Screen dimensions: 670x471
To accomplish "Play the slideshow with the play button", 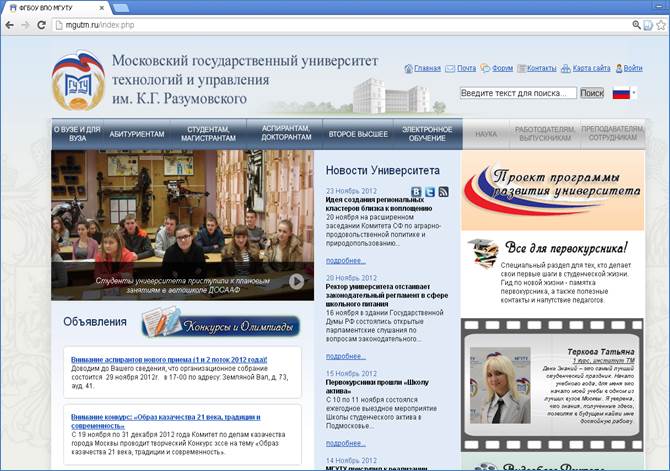I will 296,281.
